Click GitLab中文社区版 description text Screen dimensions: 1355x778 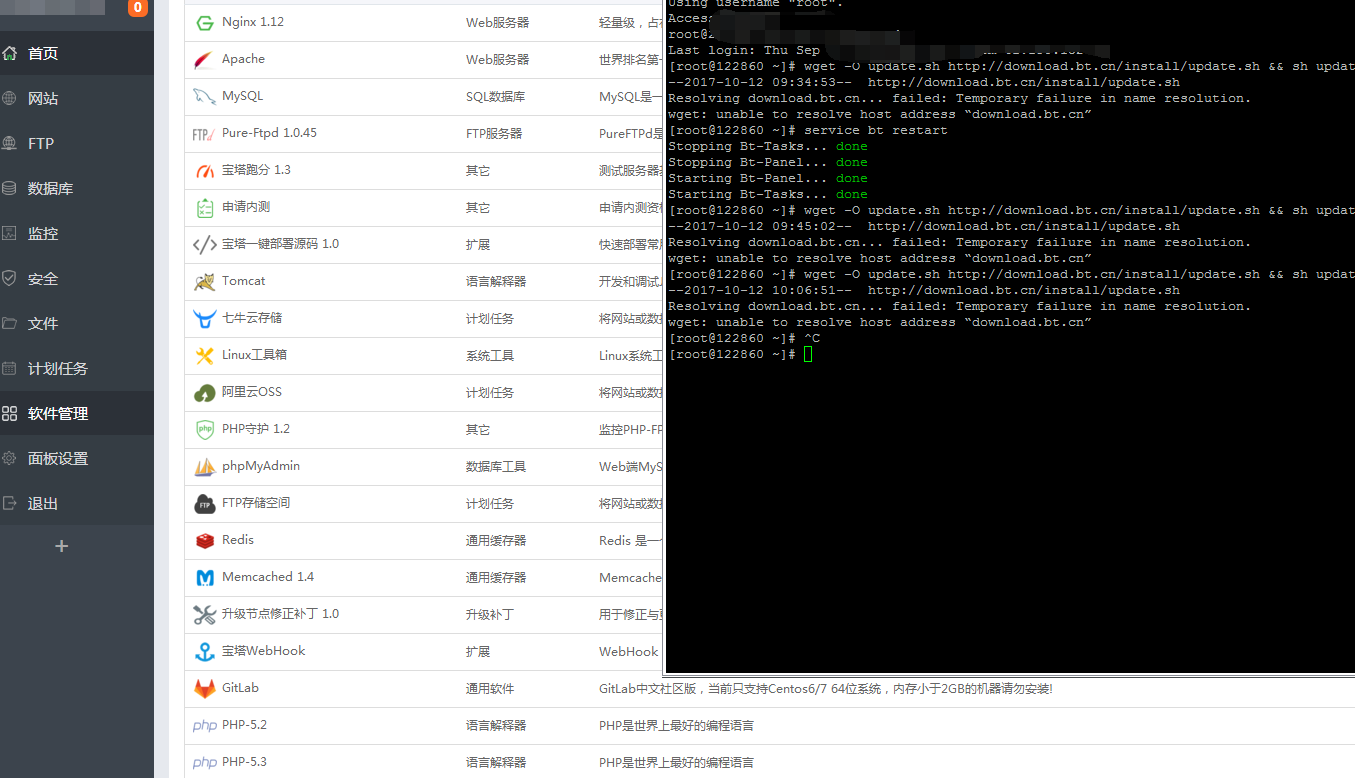click(825, 689)
